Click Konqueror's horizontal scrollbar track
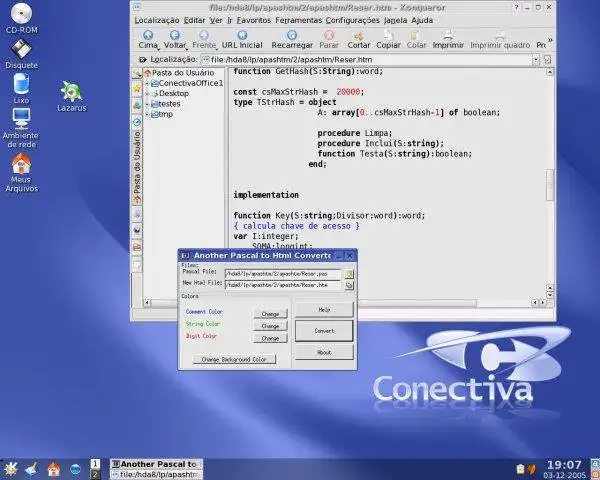 pyautogui.click(x=504, y=303)
